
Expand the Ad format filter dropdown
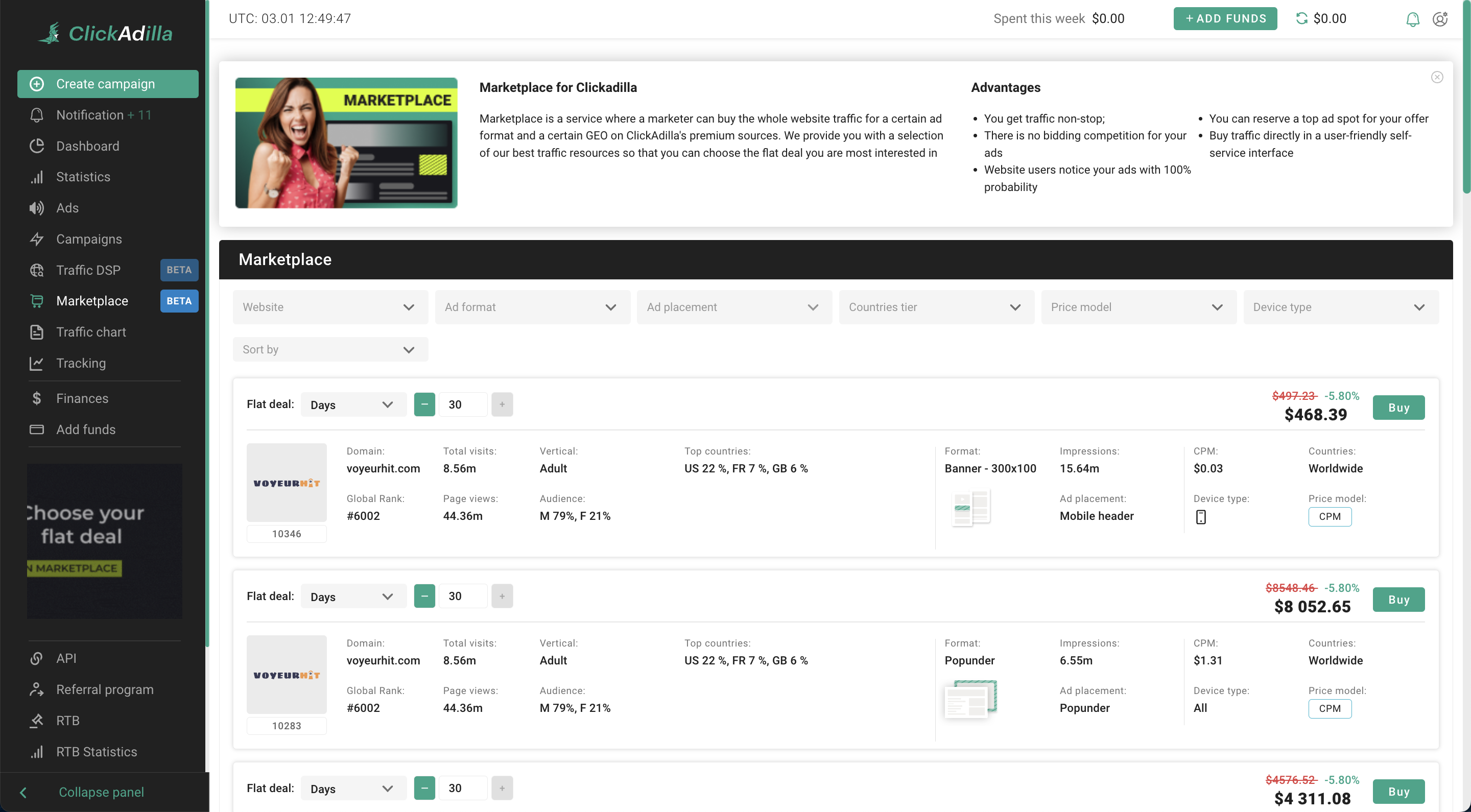point(532,307)
